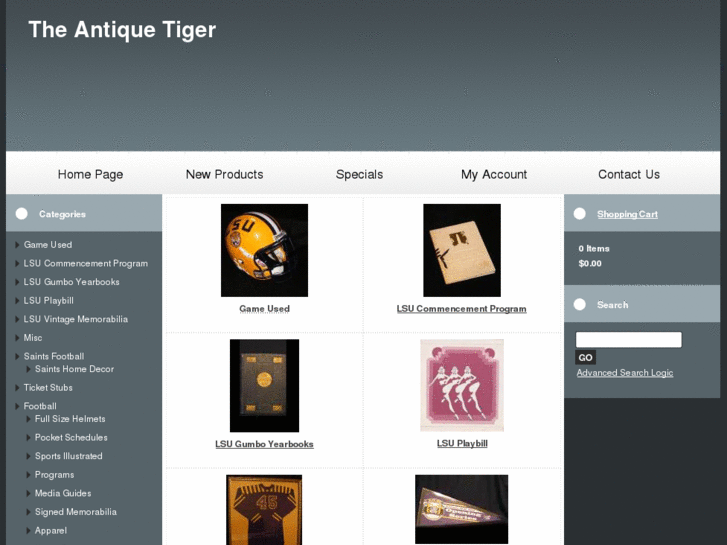Image resolution: width=727 pixels, height=545 pixels.
Task: Click arrow beside LSU Commencement Program category
Action: tap(17, 263)
